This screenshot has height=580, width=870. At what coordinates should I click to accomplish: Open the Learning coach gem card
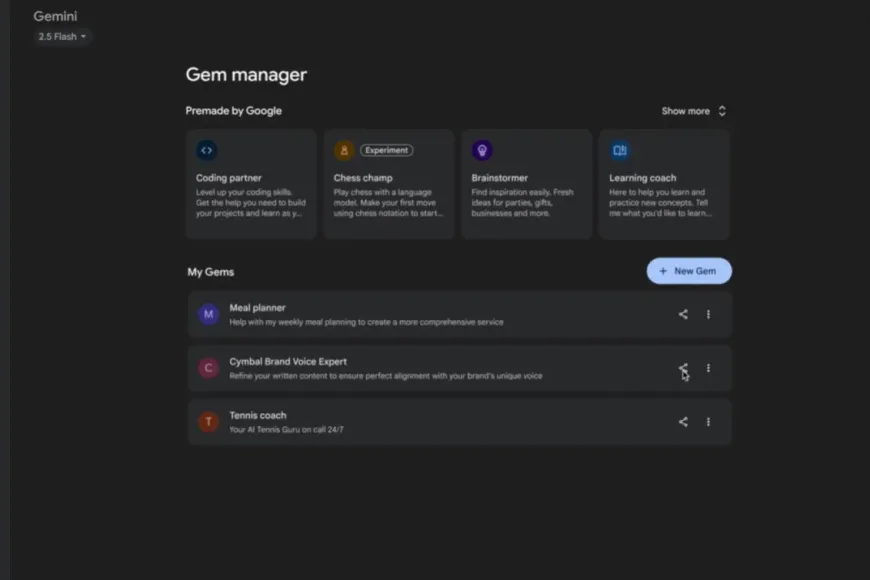click(x=664, y=184)
